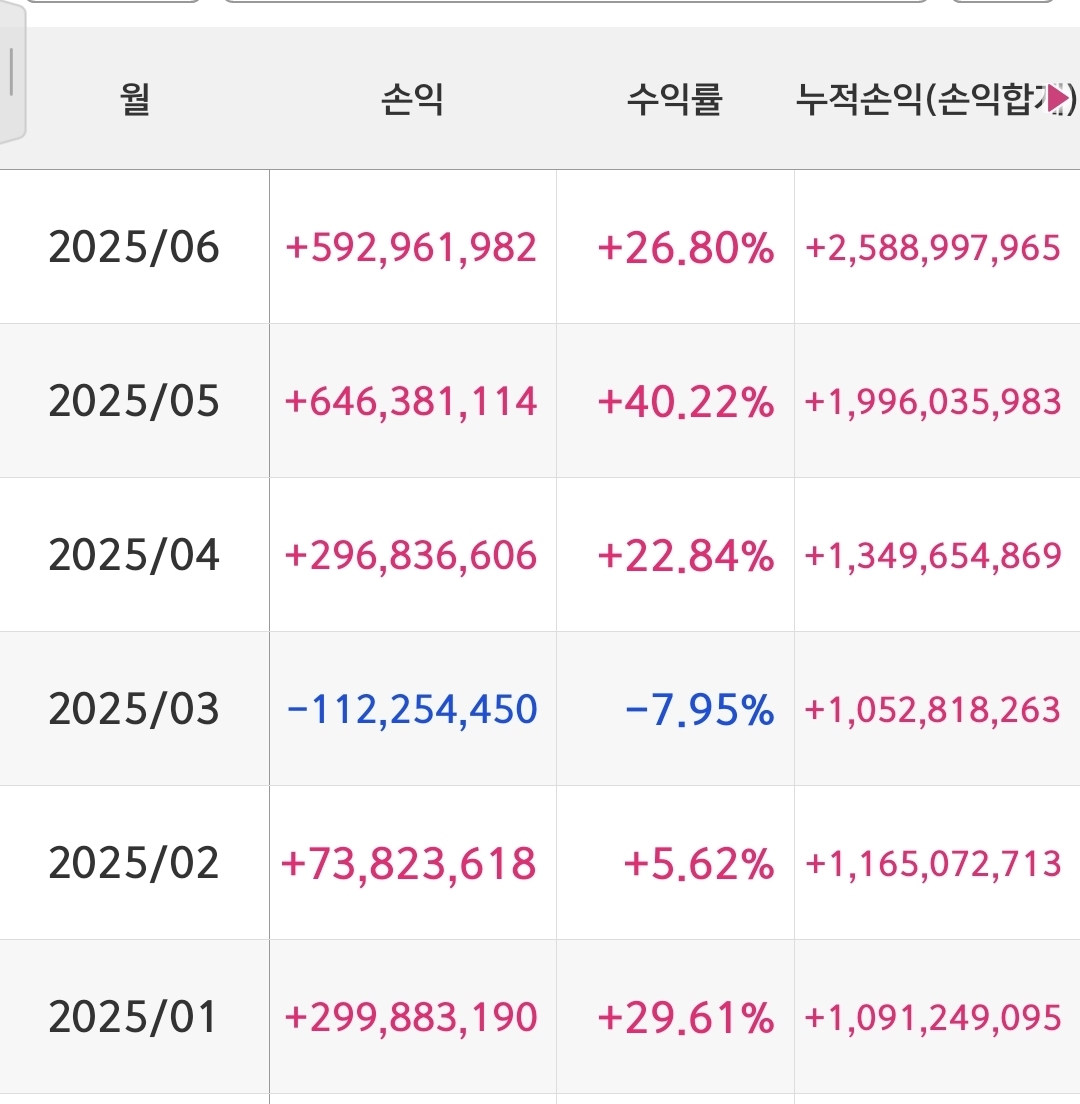This screenshot has height=1104, width=1080.
Task: Select the 2025/03 month cell
Action: 134,709
